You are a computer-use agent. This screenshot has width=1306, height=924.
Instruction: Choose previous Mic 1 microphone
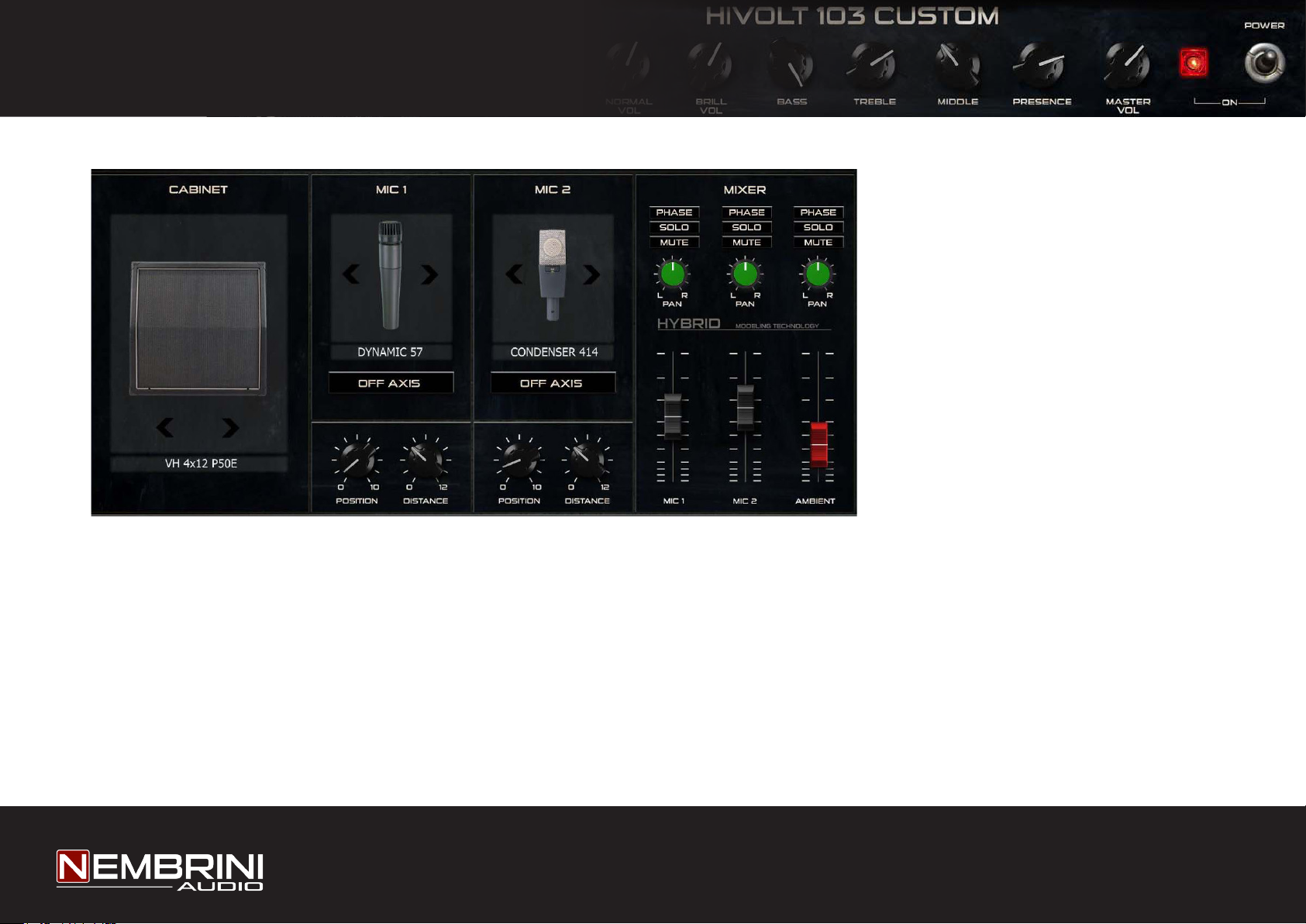click(351, 274)
